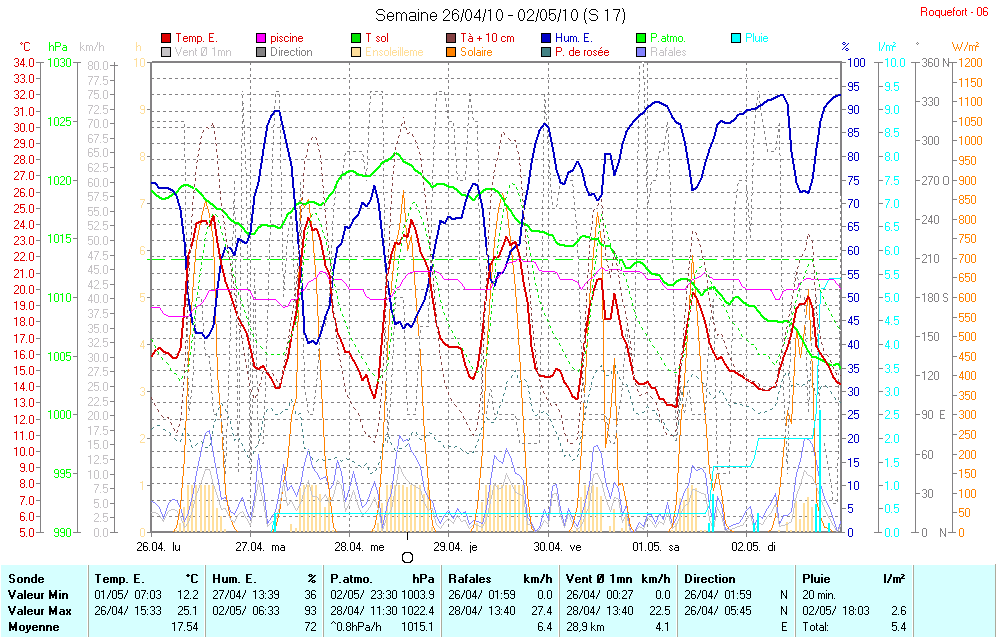This screenshot has height=637, width=996.
Task: Click the Temp. E. table column header
Action: click(x=119, y=579)
